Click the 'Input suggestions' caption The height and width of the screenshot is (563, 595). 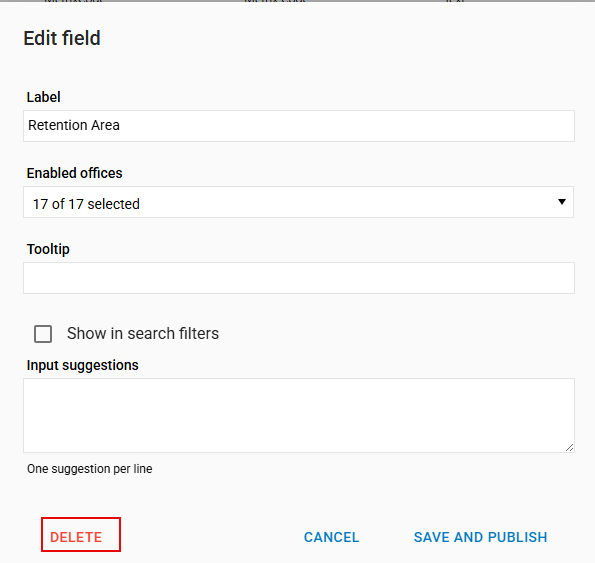click(83, 365)
